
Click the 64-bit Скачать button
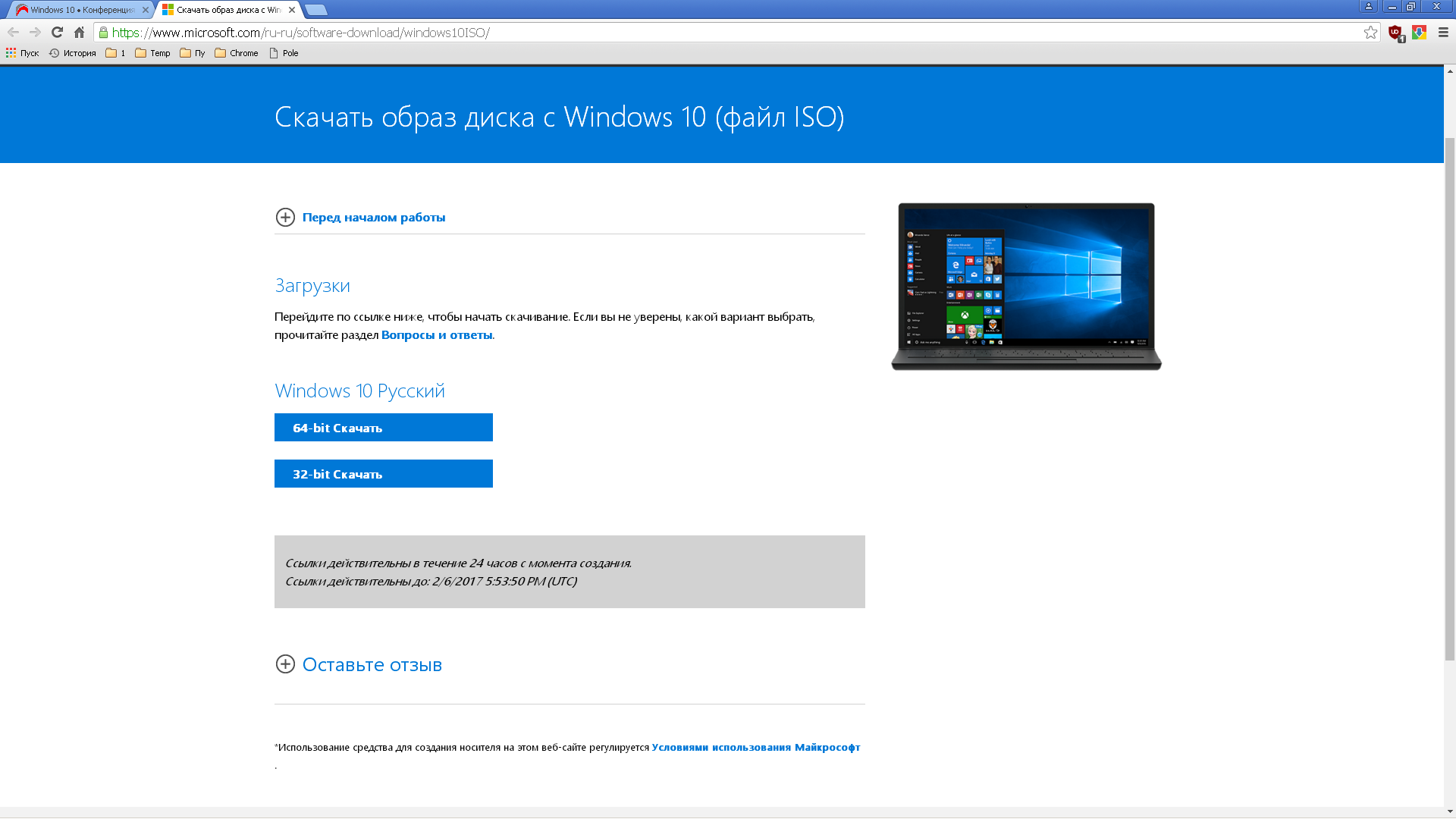pos(383,428)
